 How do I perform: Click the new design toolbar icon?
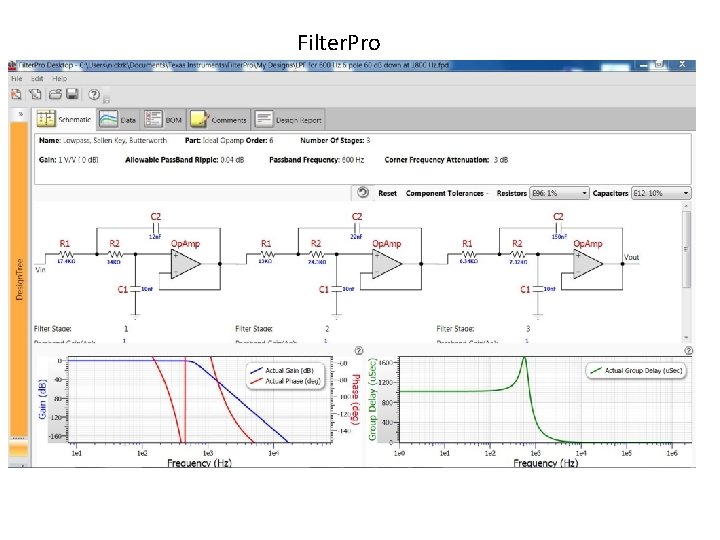tap(17, 94)
